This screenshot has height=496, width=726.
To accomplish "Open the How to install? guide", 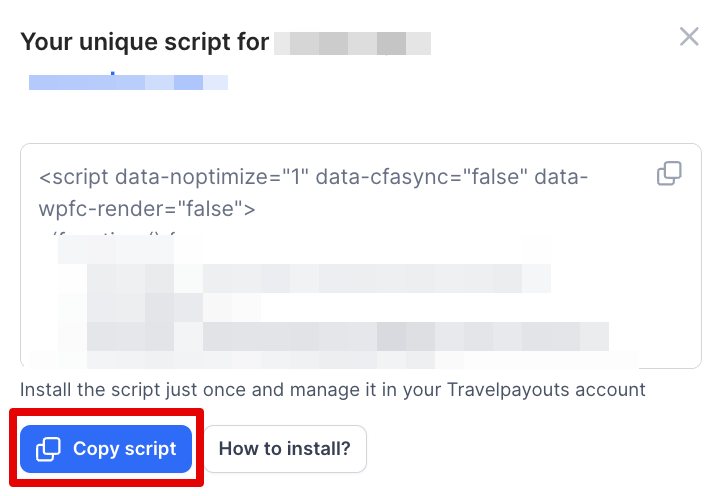I will click(285, 449).
